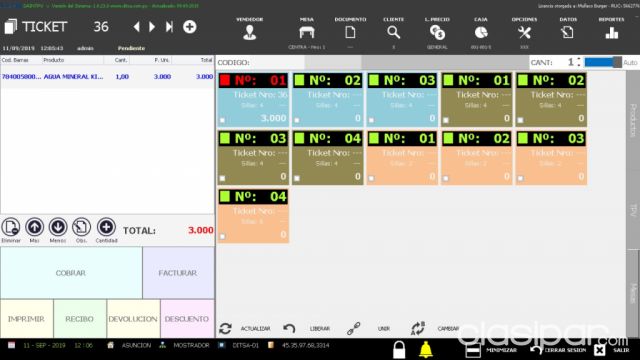Jump to last ticket arrow
Image resolution: width=640 pixels, height=360 pixels.
point(169,27)
